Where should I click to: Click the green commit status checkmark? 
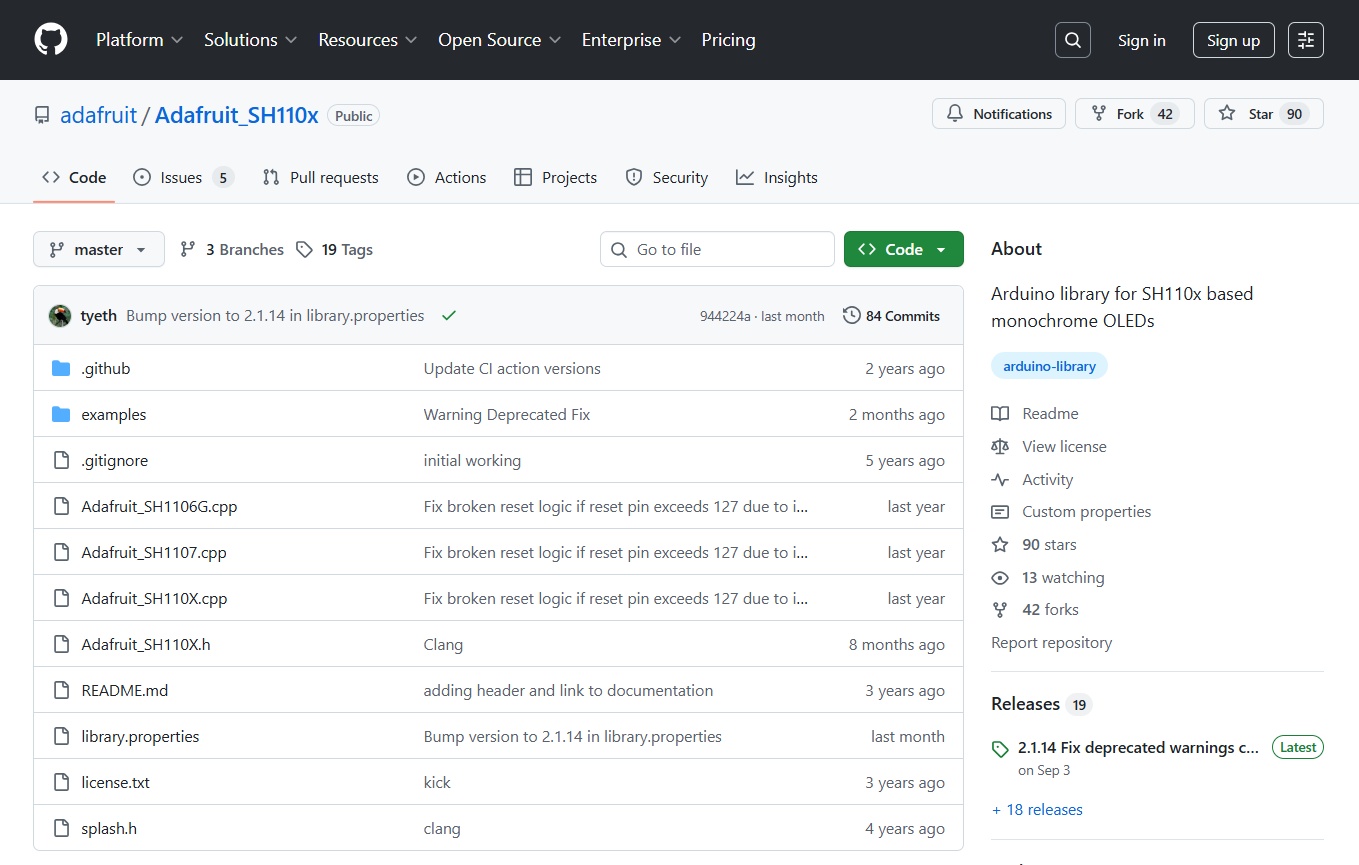[x=449, y=316]
